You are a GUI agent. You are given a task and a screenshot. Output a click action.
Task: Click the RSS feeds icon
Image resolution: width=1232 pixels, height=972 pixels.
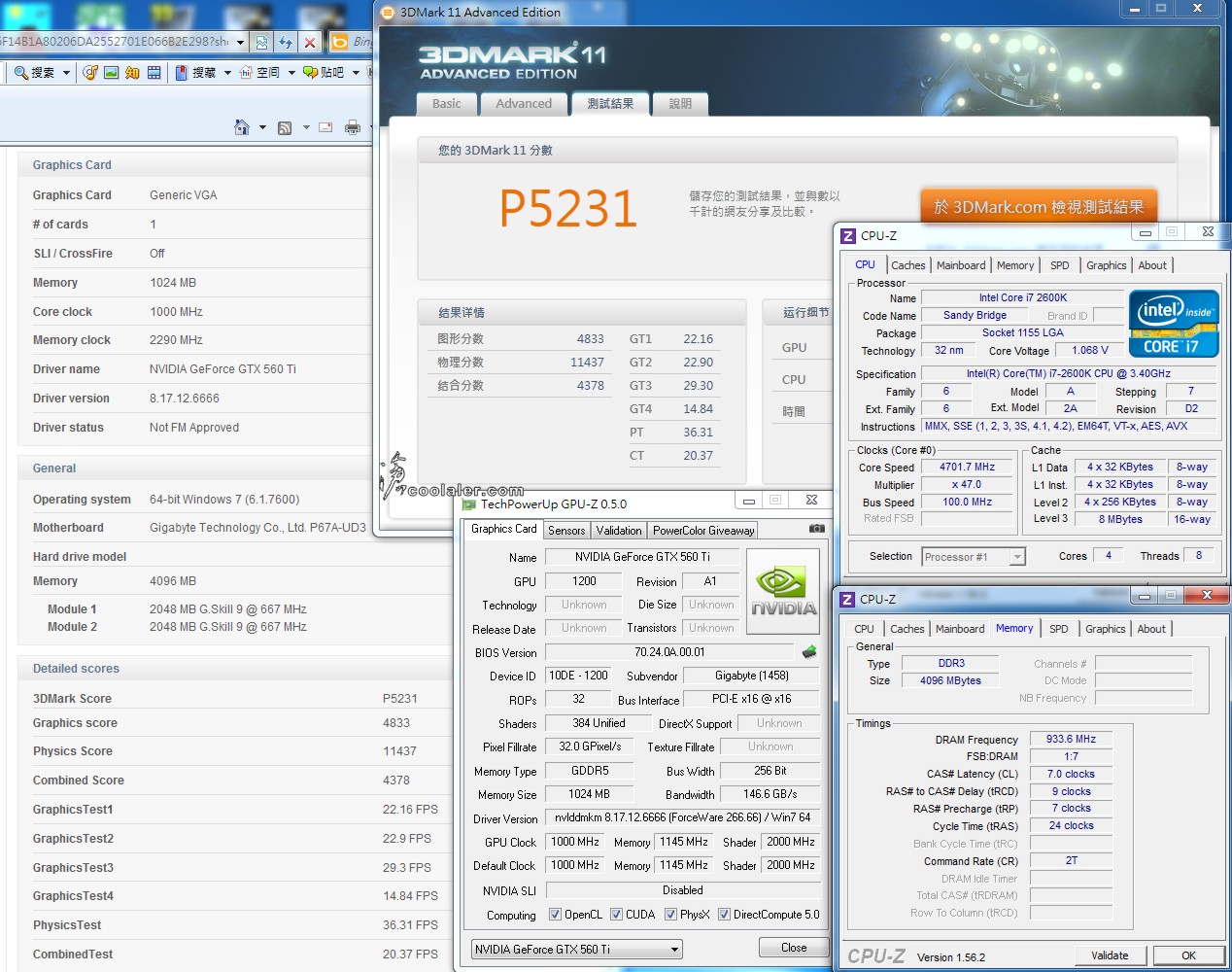click(285, 127)
